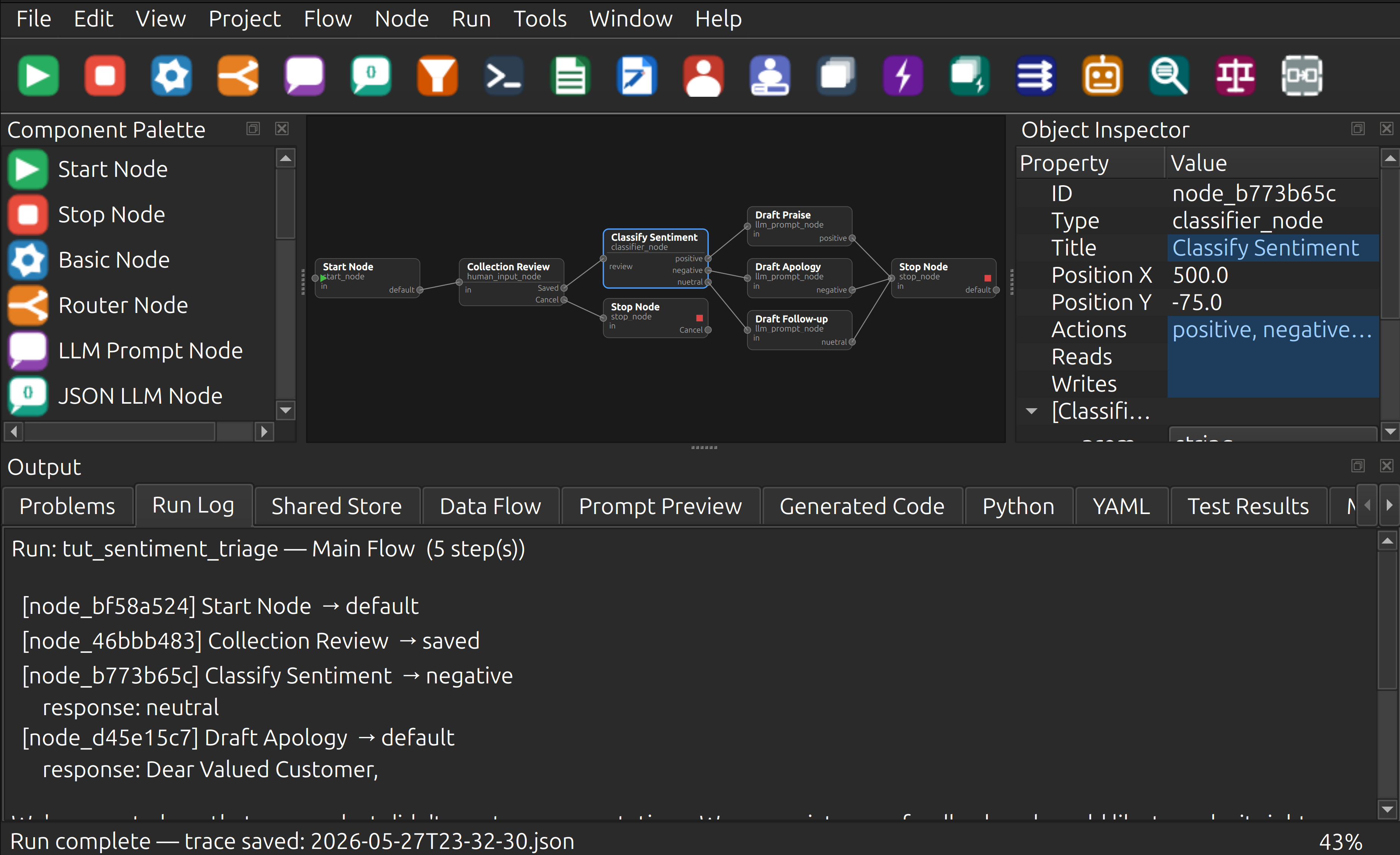
Task: Click the orange robot agent toolbar icon
Action: [x=1102, y=76]
